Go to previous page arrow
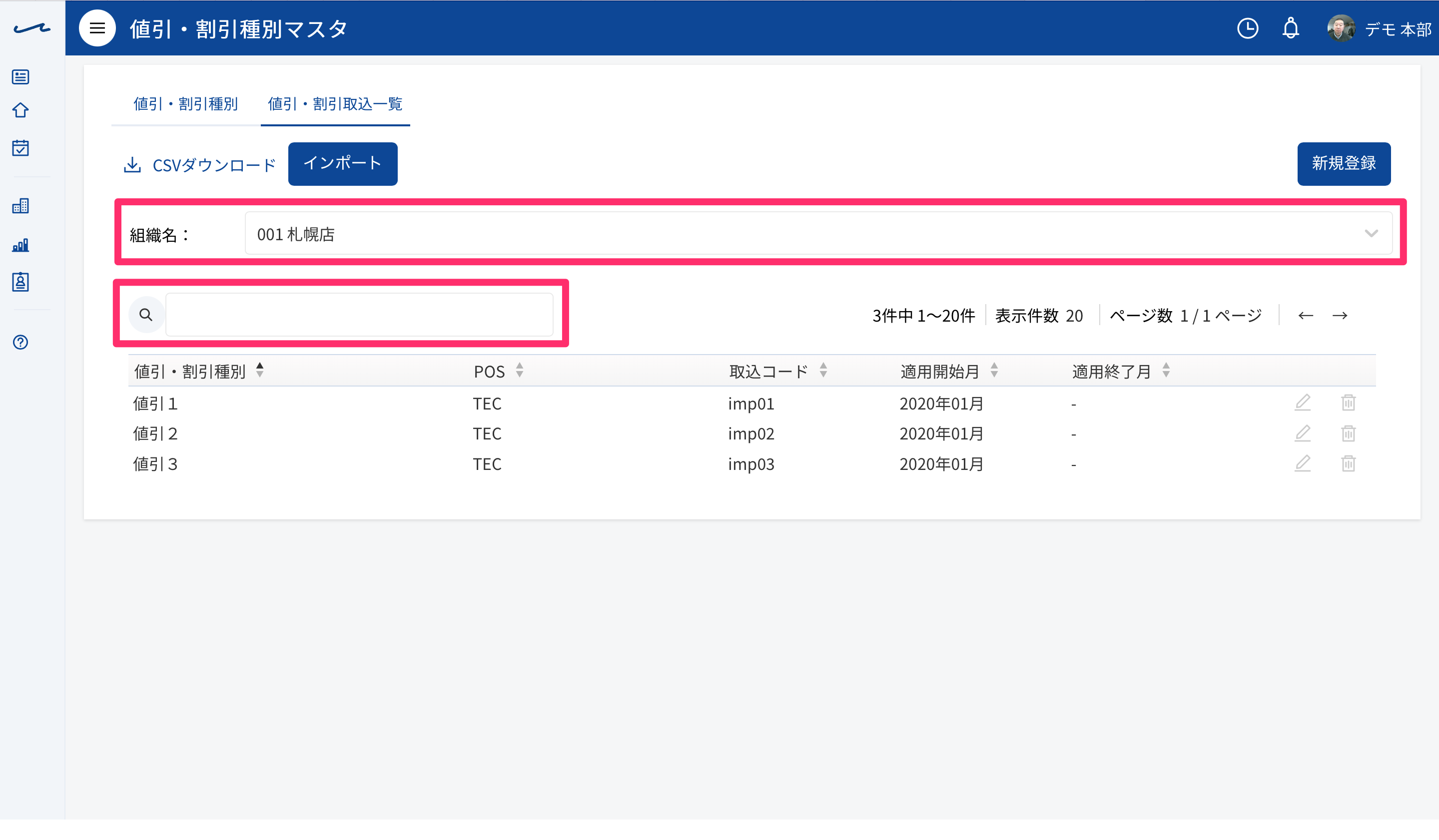1439x840 pixels. click(x=1306, y=315)
